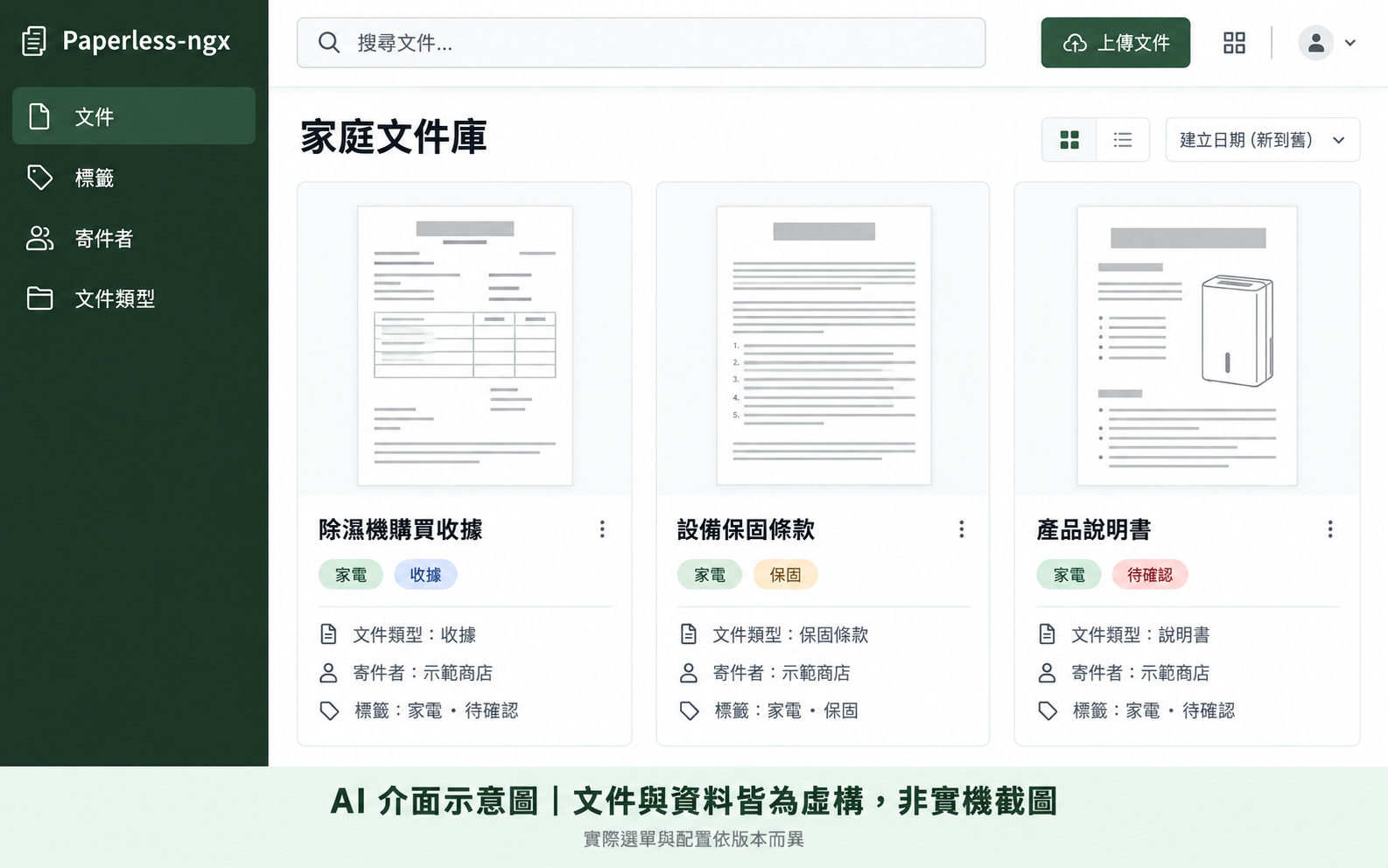Click person icon beside 設備保固條款 寄件者
This screenshot has height=868, width=1388.
(689, 673)
